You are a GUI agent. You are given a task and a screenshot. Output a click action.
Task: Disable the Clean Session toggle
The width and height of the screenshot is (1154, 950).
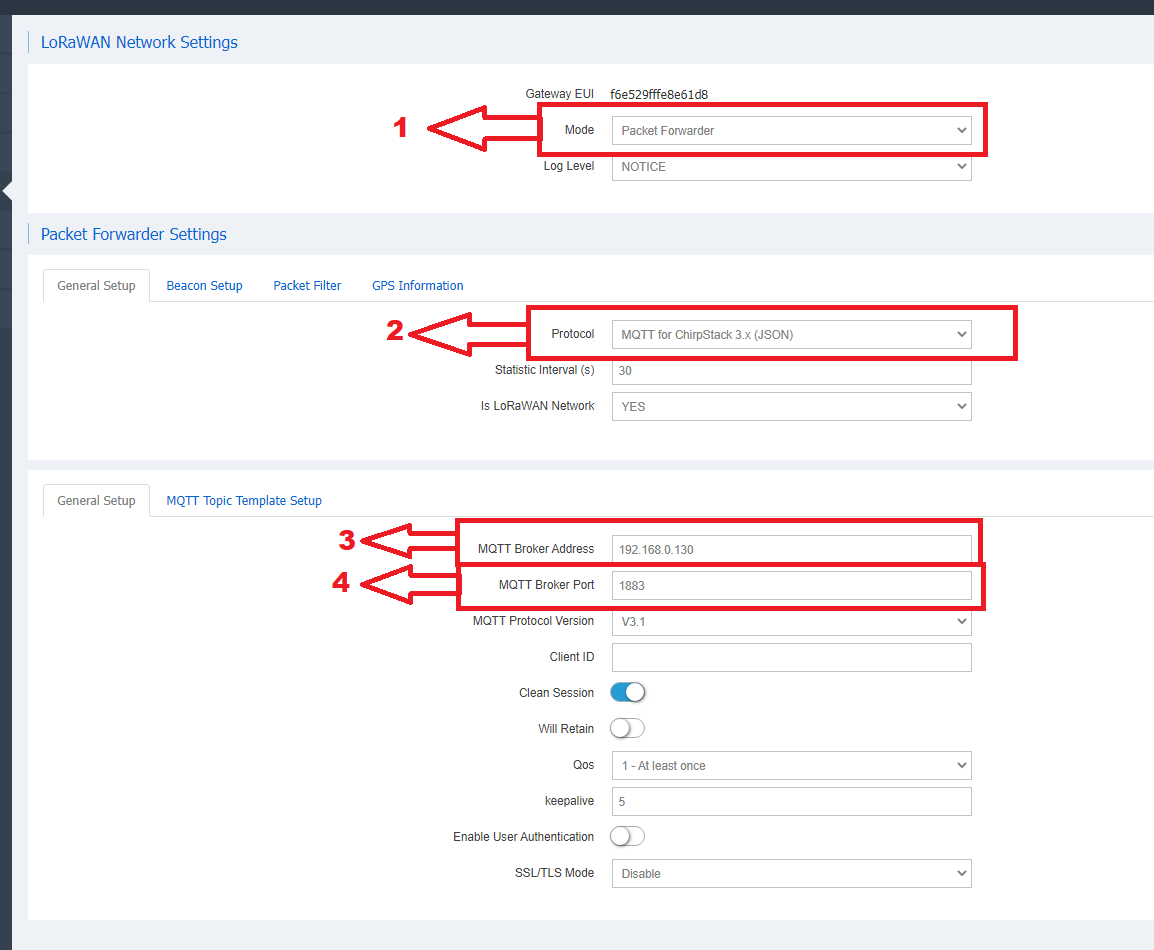click(628, 693)
